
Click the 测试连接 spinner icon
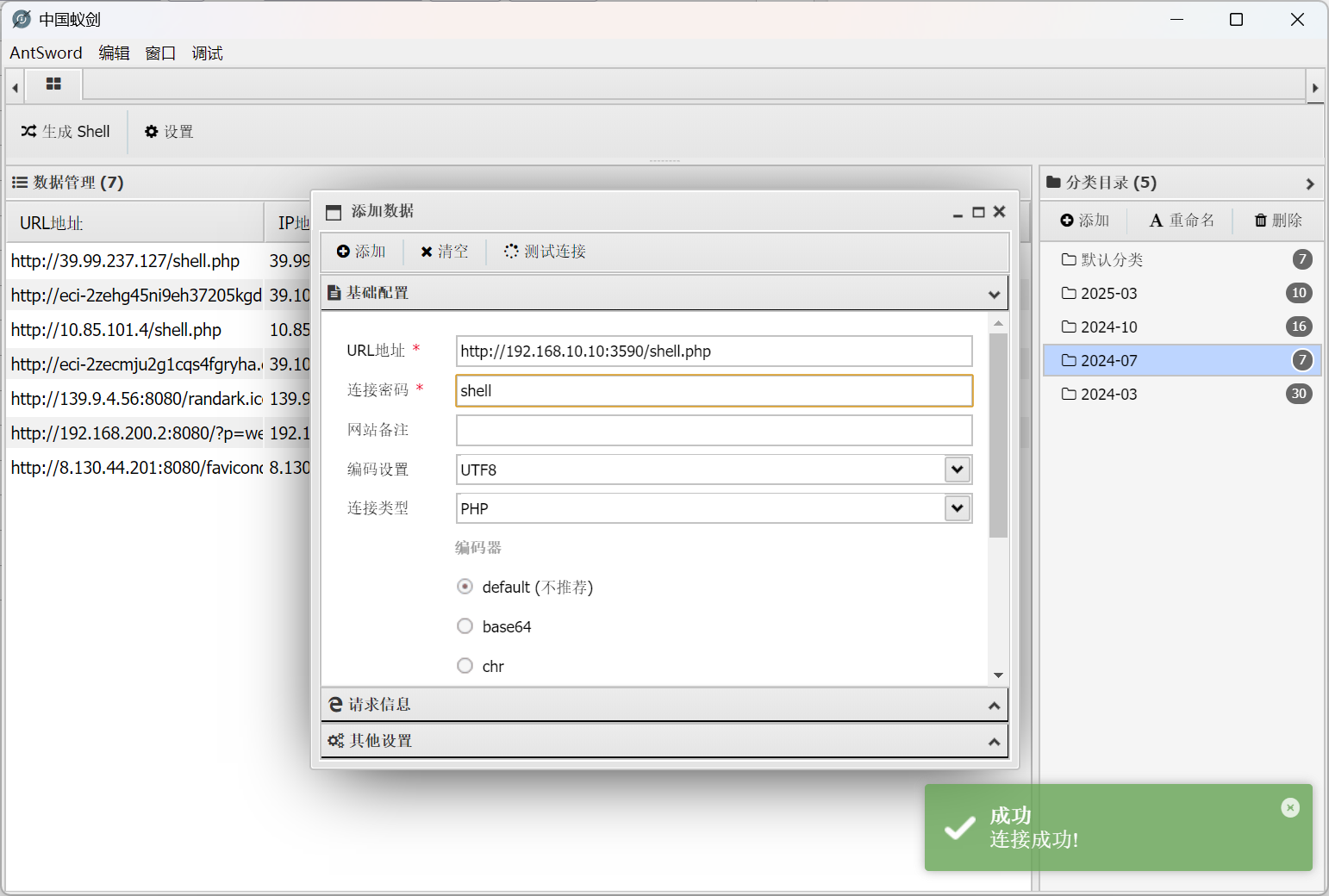(x=511, y=251)
